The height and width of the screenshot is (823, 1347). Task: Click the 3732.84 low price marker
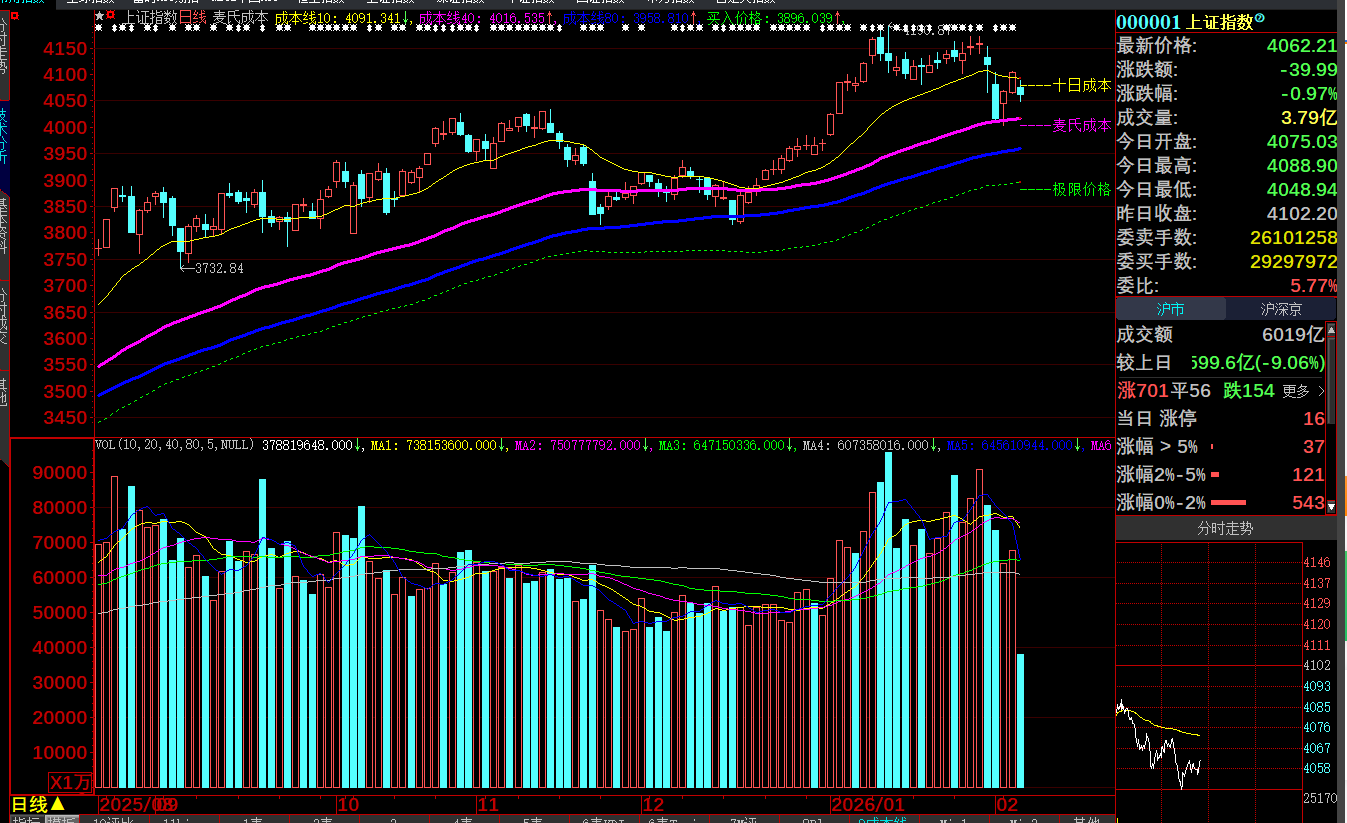tap(218, 268)
